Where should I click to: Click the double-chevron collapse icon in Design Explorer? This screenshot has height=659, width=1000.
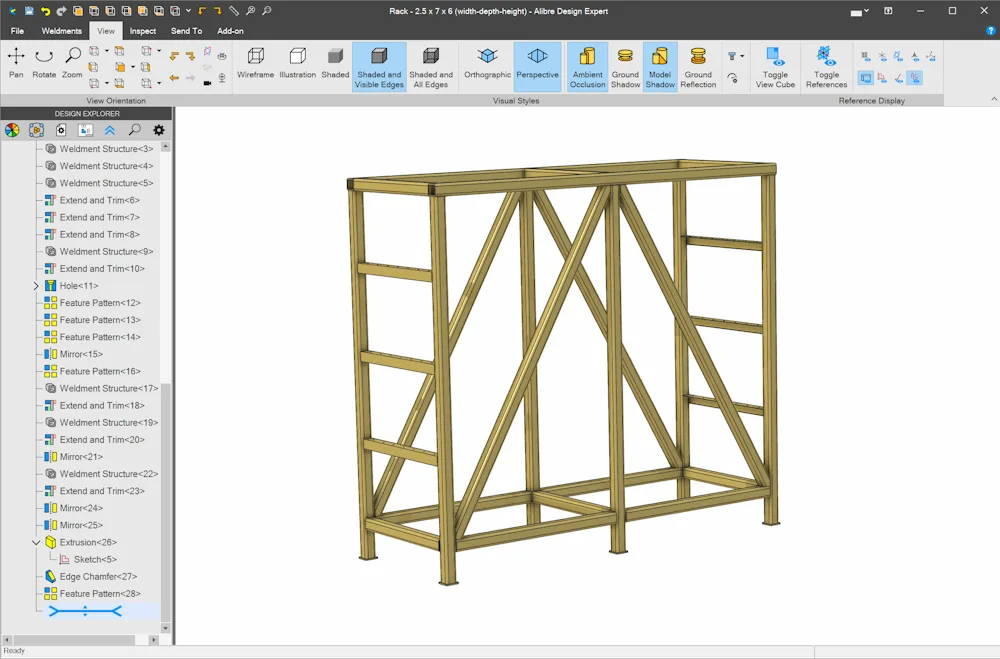tap(110, 130)
